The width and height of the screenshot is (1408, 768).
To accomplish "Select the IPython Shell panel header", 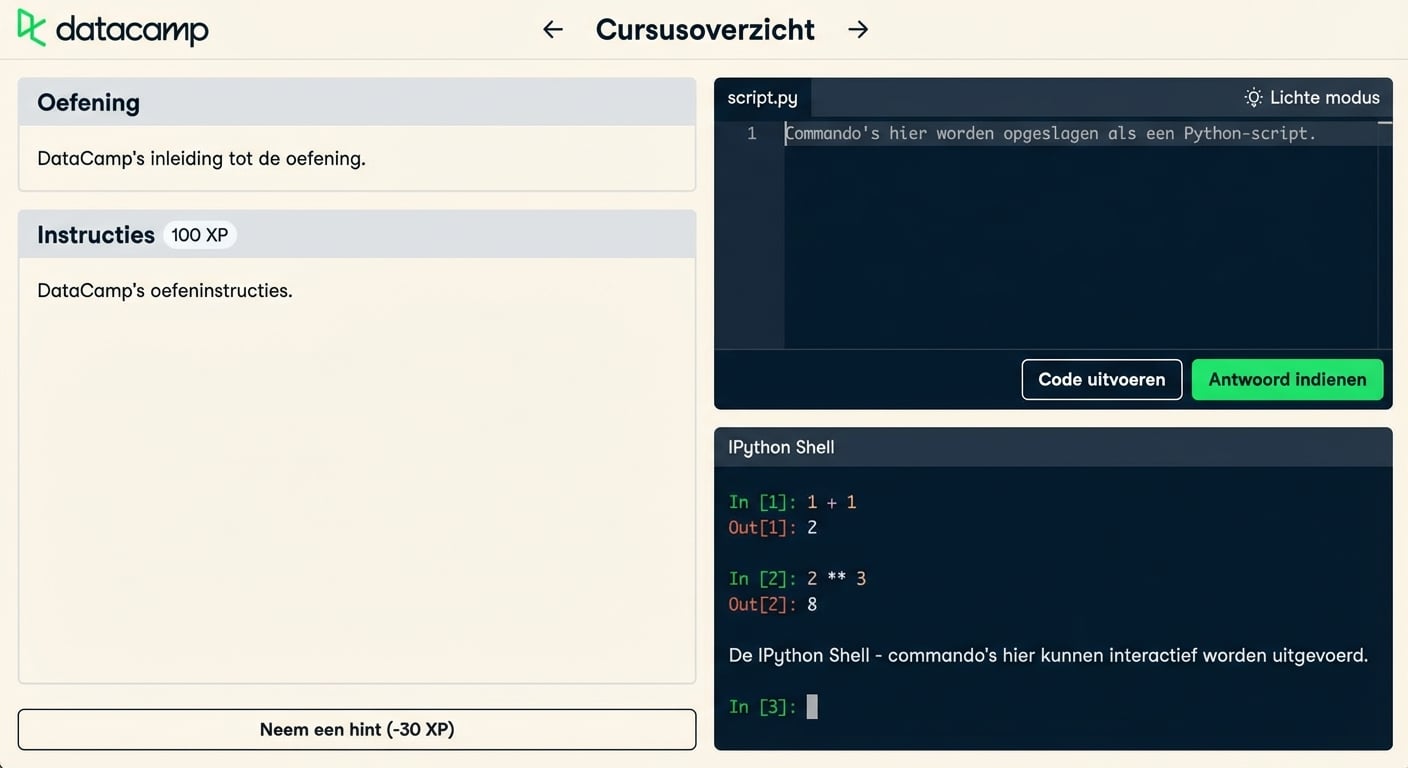I will click(781, 447).
